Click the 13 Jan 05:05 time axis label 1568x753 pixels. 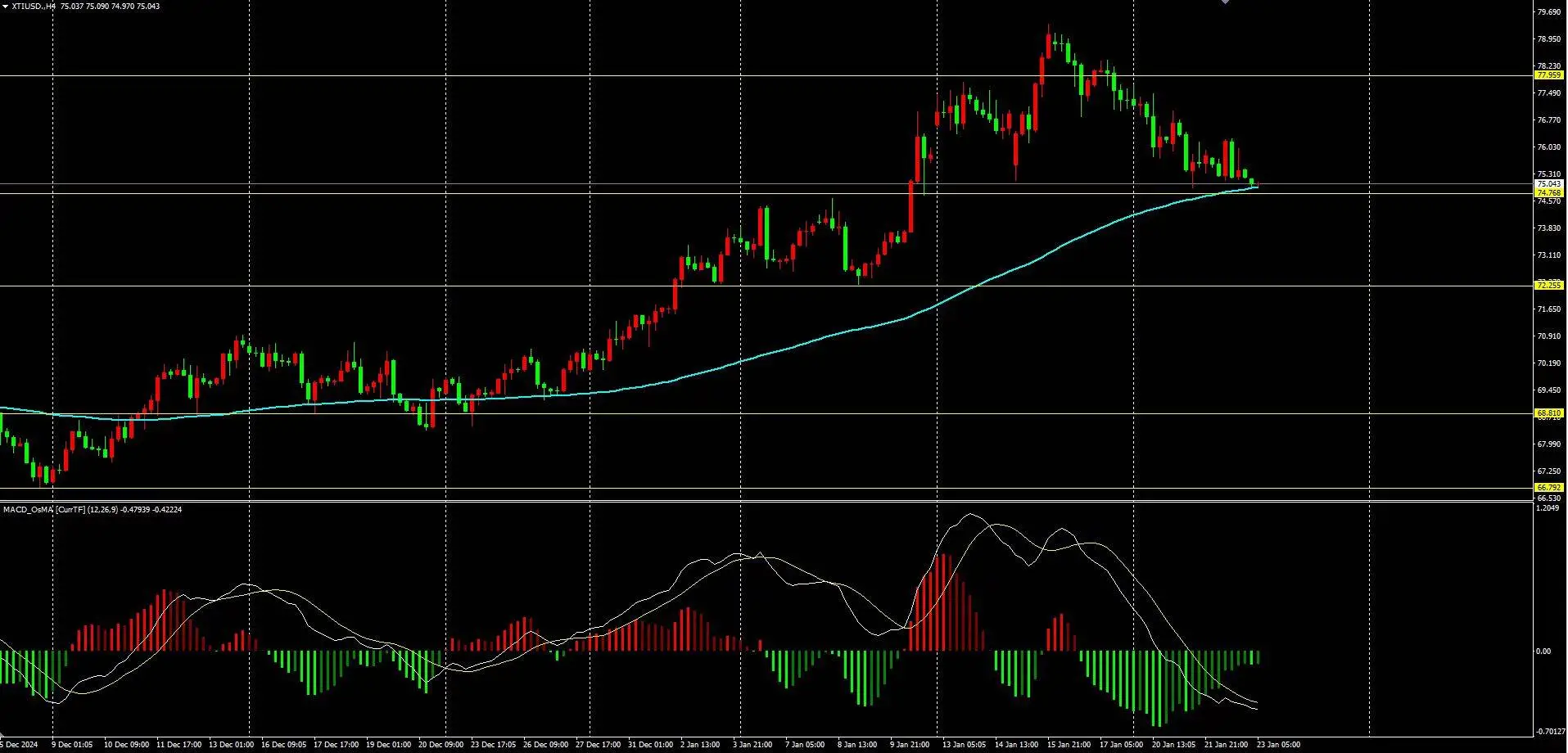[x=964, y=745]
